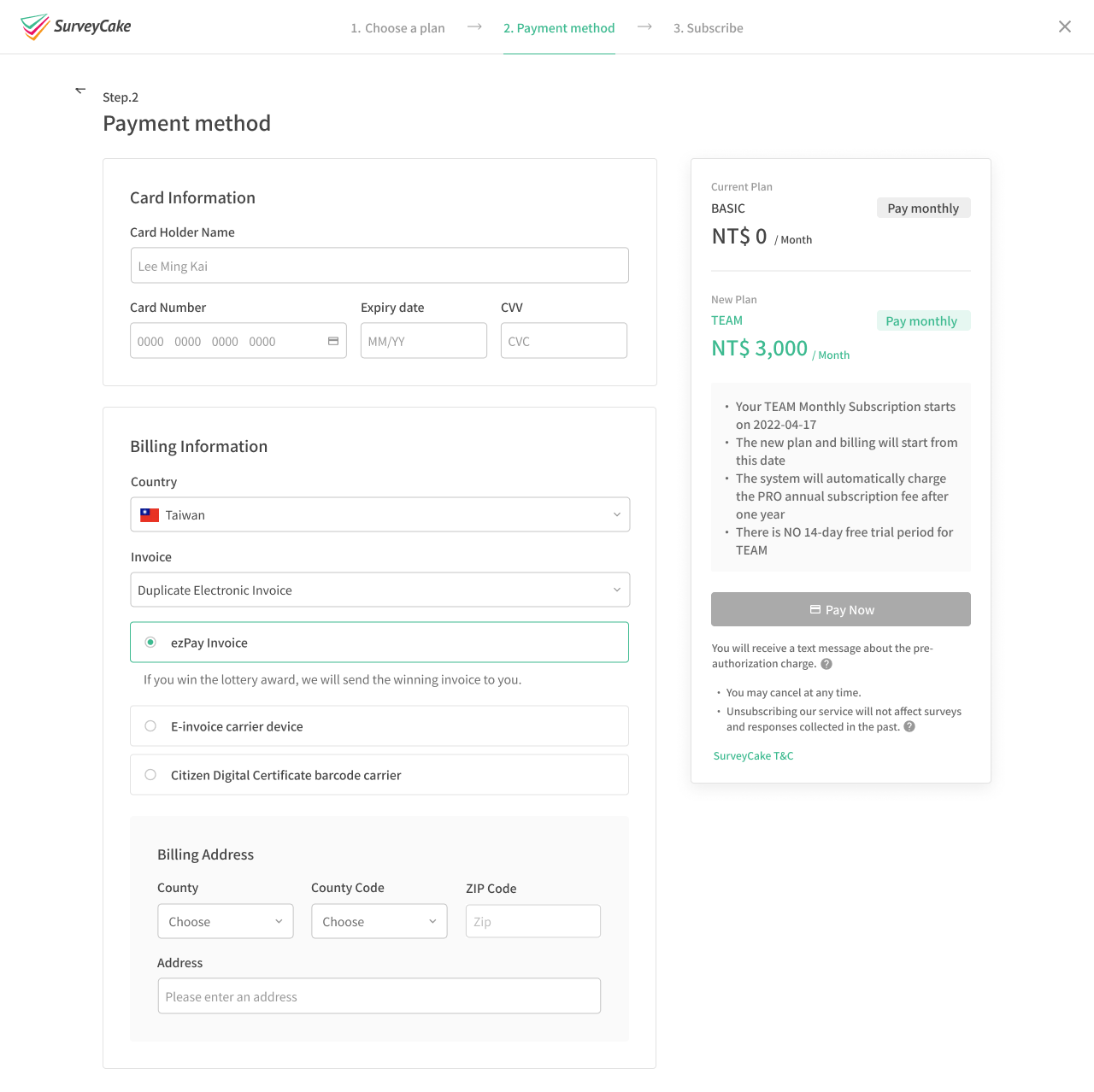Open the County Code dropdown
This screenshot has height=1092, width=1094.
[379, 921]
